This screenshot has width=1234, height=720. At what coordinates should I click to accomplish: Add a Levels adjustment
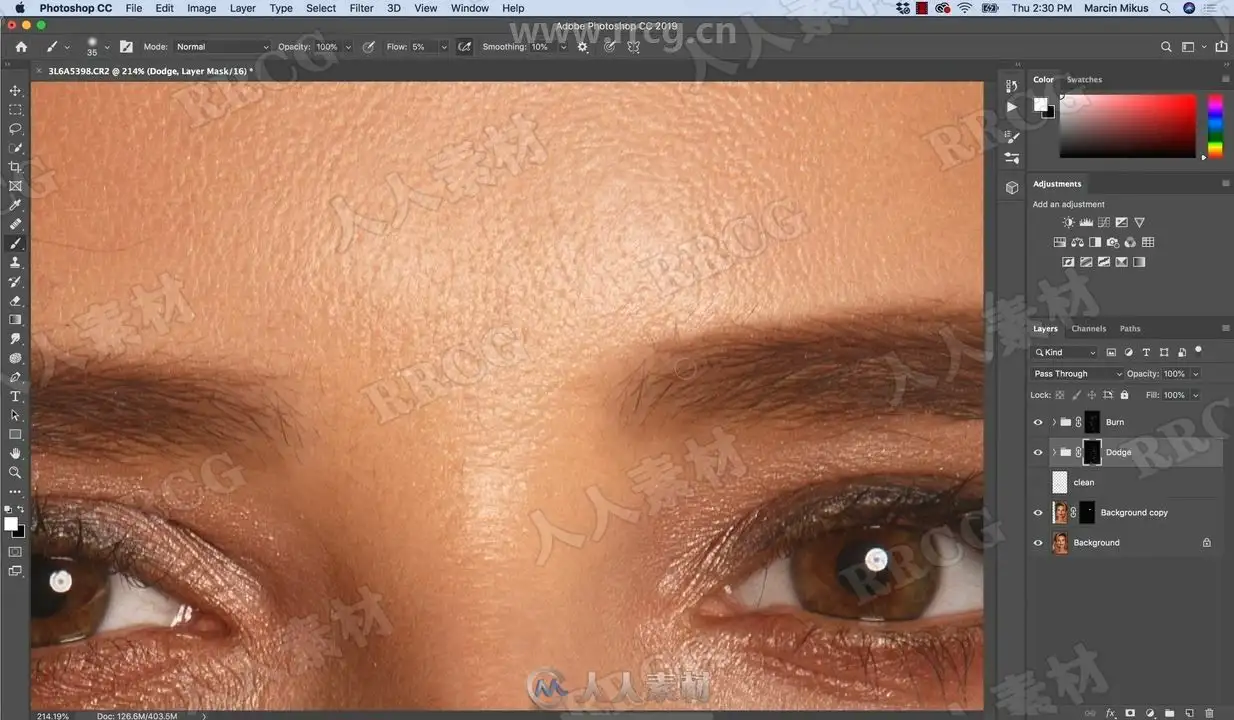pyautogui.click(x=1086, y=222)
